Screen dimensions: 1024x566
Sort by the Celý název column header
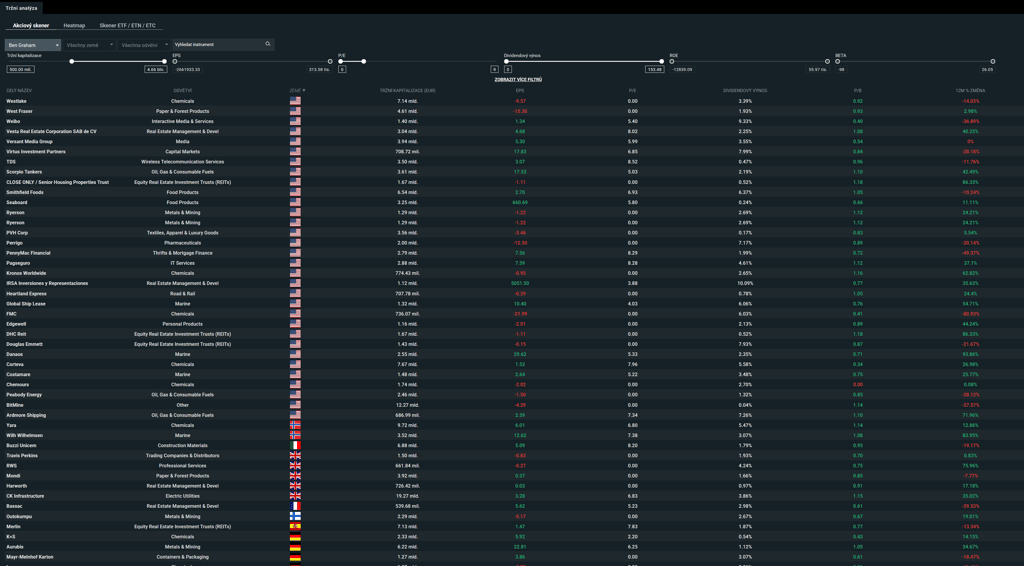[19, 91]
